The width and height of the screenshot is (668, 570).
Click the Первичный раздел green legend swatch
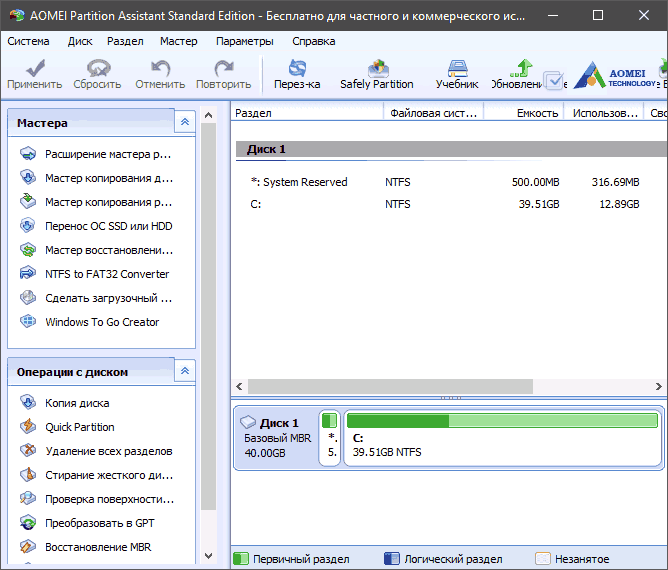pyautogui.click(x=241, y=558)
